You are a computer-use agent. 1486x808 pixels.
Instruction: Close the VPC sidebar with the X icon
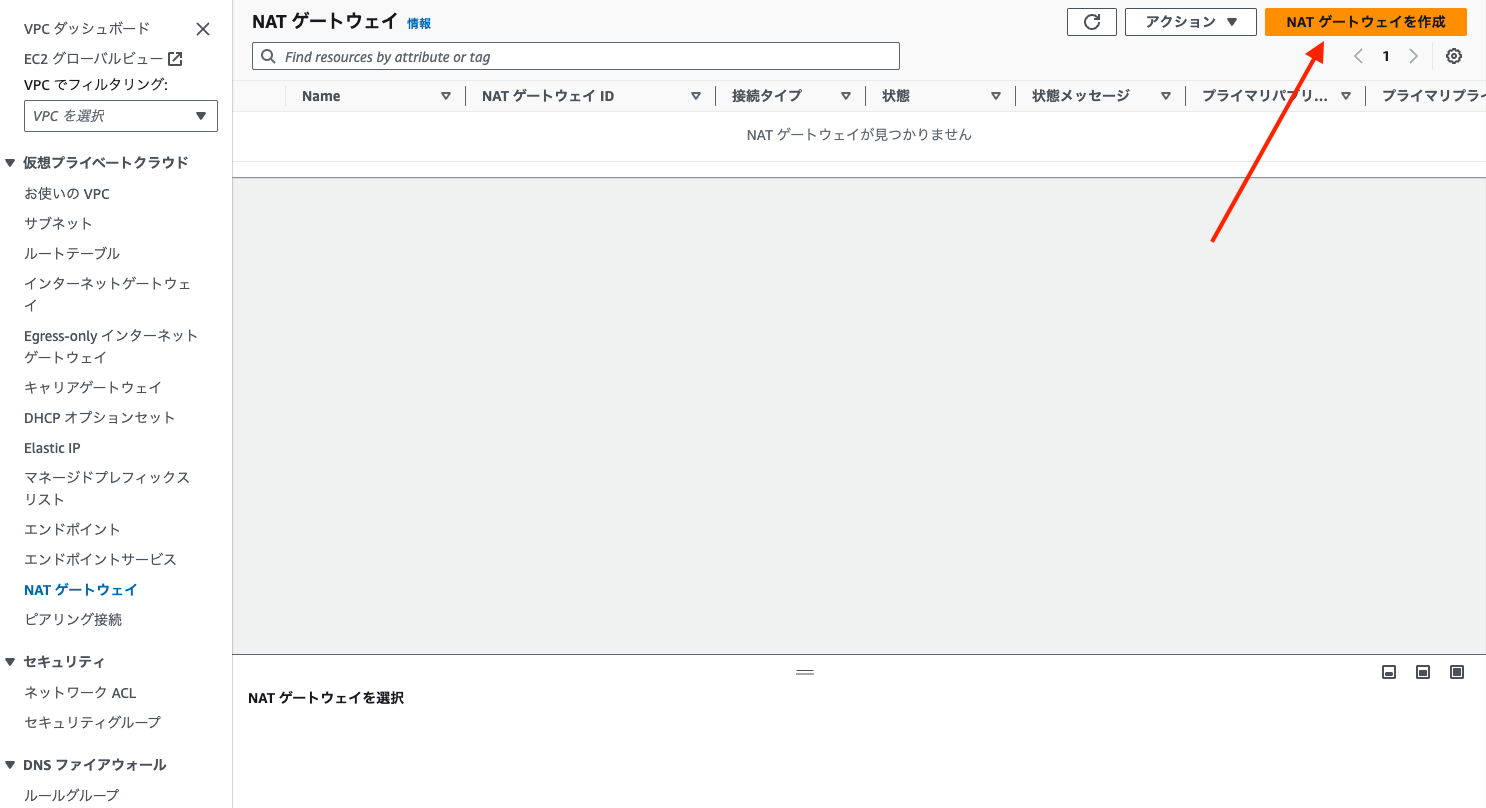pyautogui.click(x=203, y=29)
